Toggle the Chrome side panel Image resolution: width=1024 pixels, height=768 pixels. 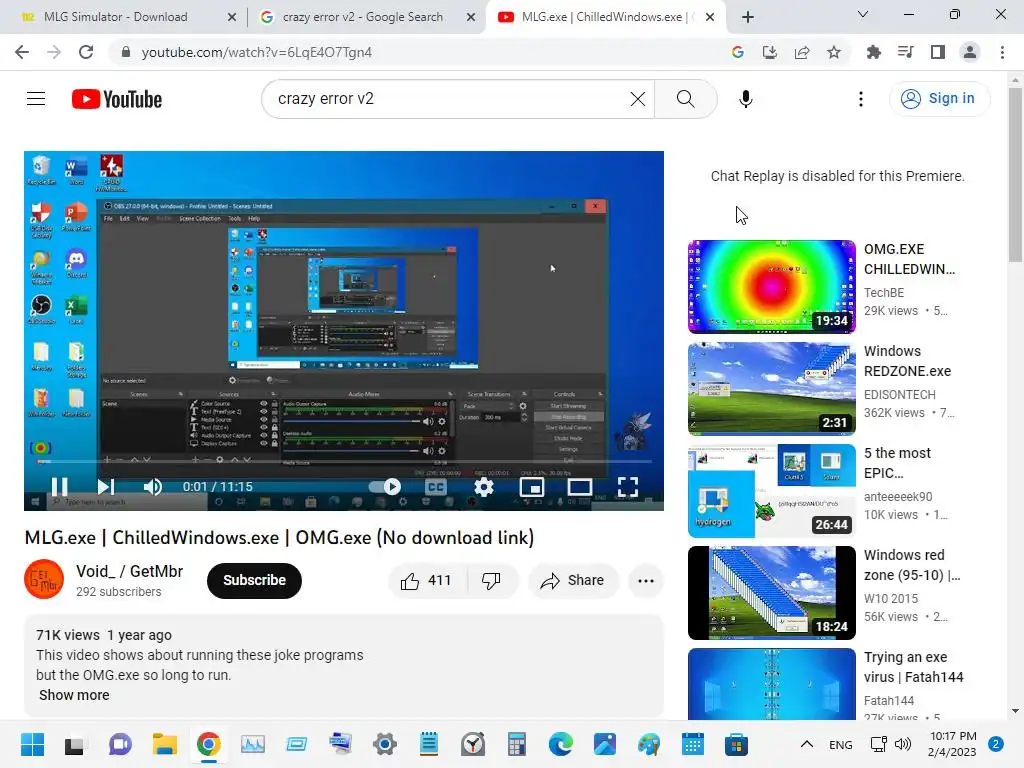point(938,52)
